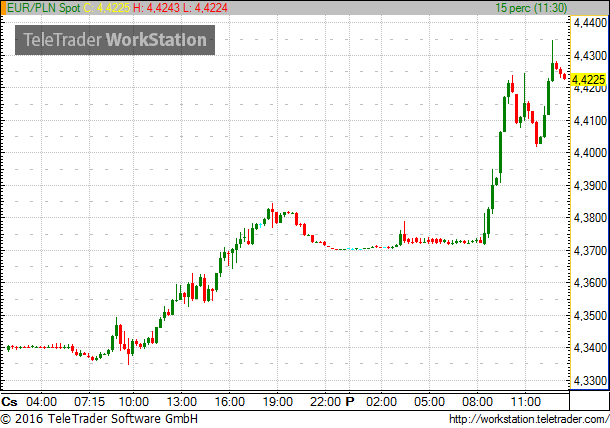Click the 4,3300 price axis label

coord(590,381)
